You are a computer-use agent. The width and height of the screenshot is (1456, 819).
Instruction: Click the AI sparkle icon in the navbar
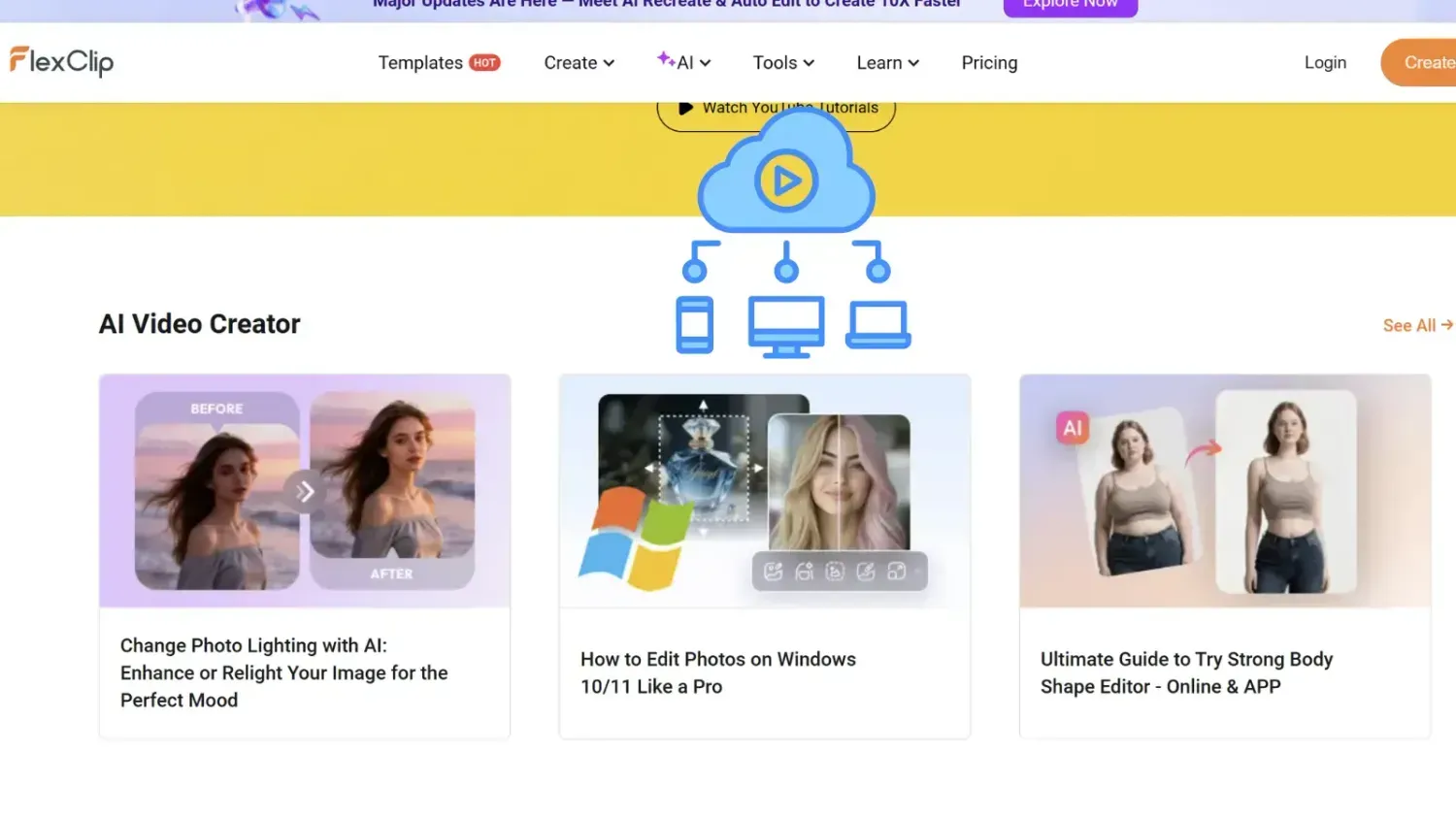(666, 60)
